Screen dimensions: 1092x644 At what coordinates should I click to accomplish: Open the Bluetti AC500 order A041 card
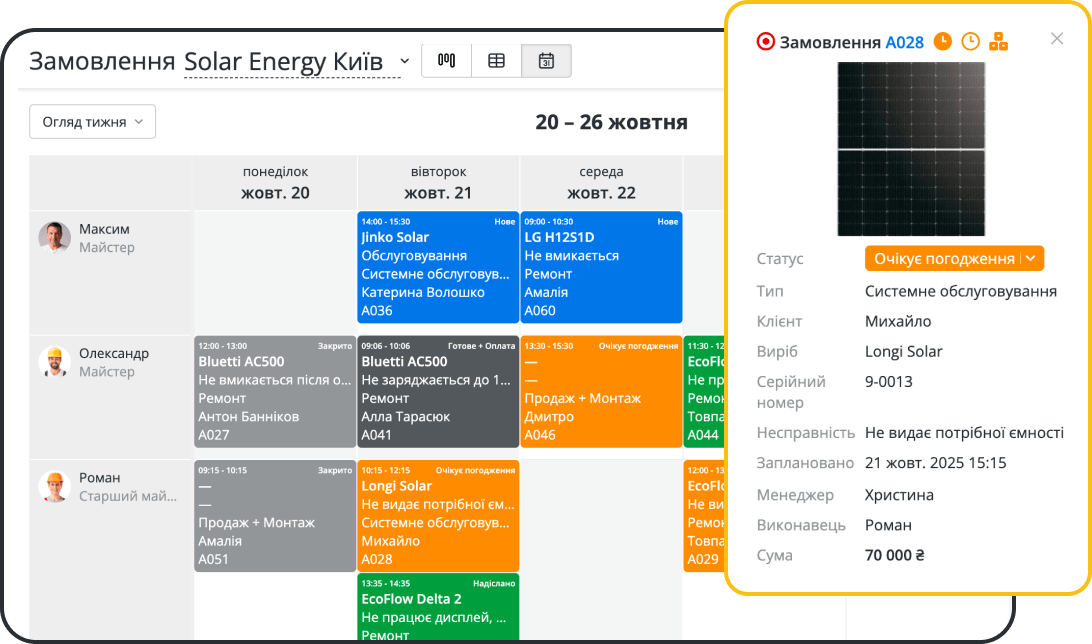(x=438, y=392)
